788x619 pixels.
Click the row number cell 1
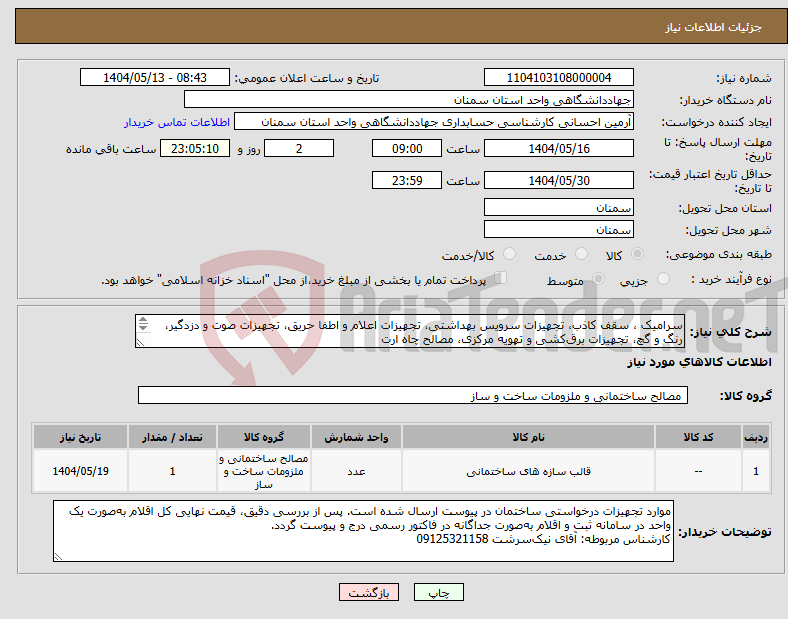coord(756,471)
